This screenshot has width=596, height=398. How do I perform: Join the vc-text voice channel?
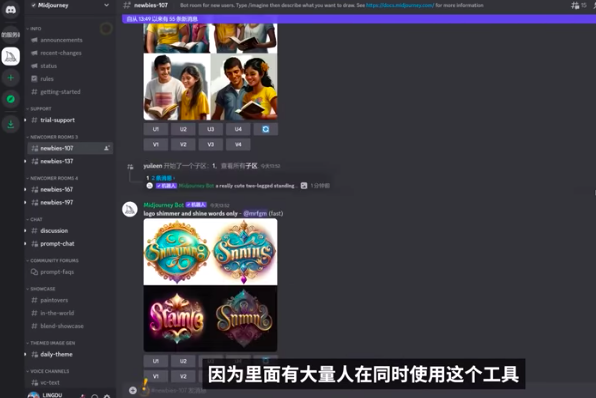(x=50, y=383)
